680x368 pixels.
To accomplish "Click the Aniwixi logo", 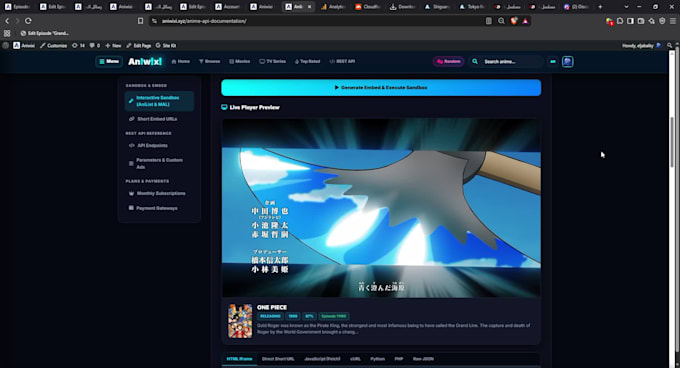I will click(145, 62).
